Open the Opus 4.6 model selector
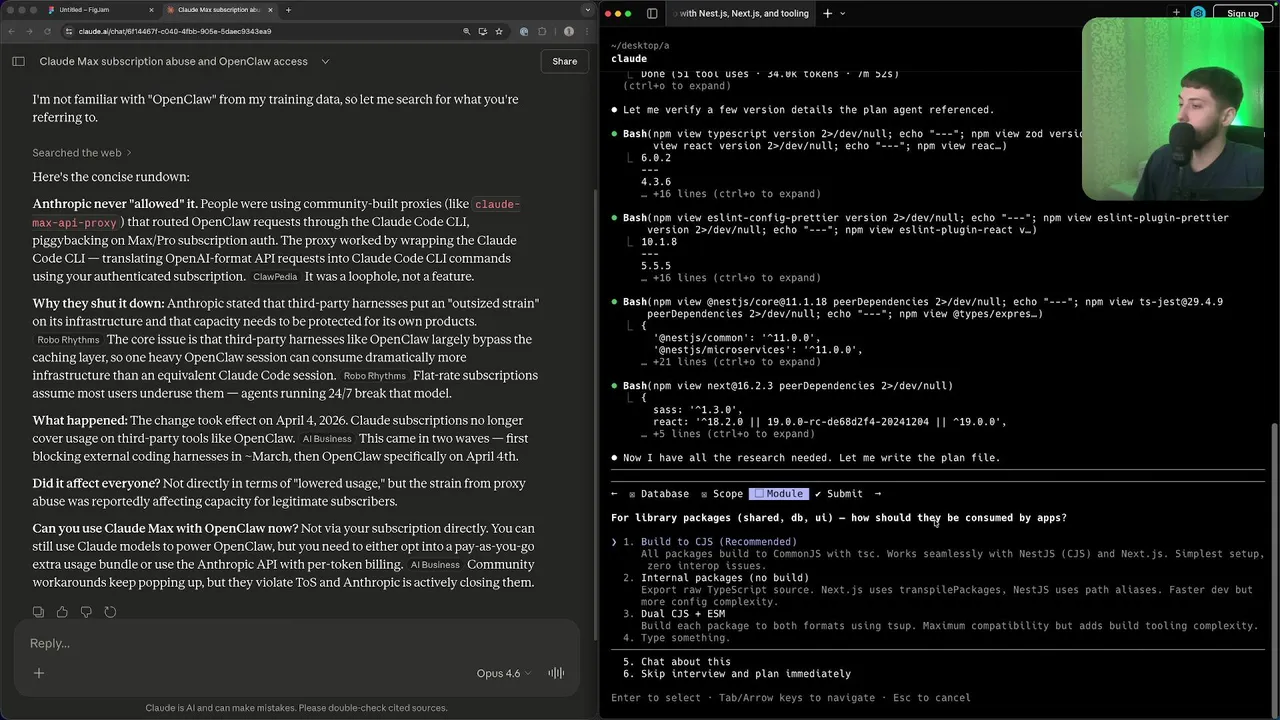 pos(504,673)
